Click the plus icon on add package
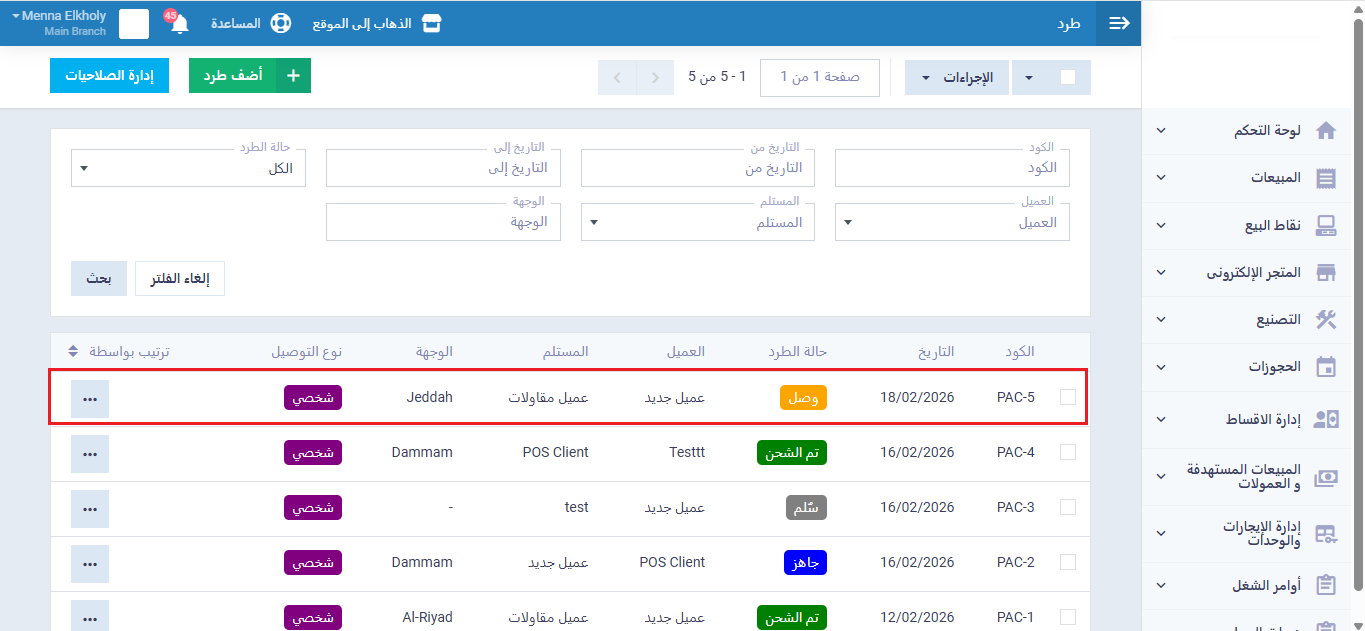 [x=293, y=76]
